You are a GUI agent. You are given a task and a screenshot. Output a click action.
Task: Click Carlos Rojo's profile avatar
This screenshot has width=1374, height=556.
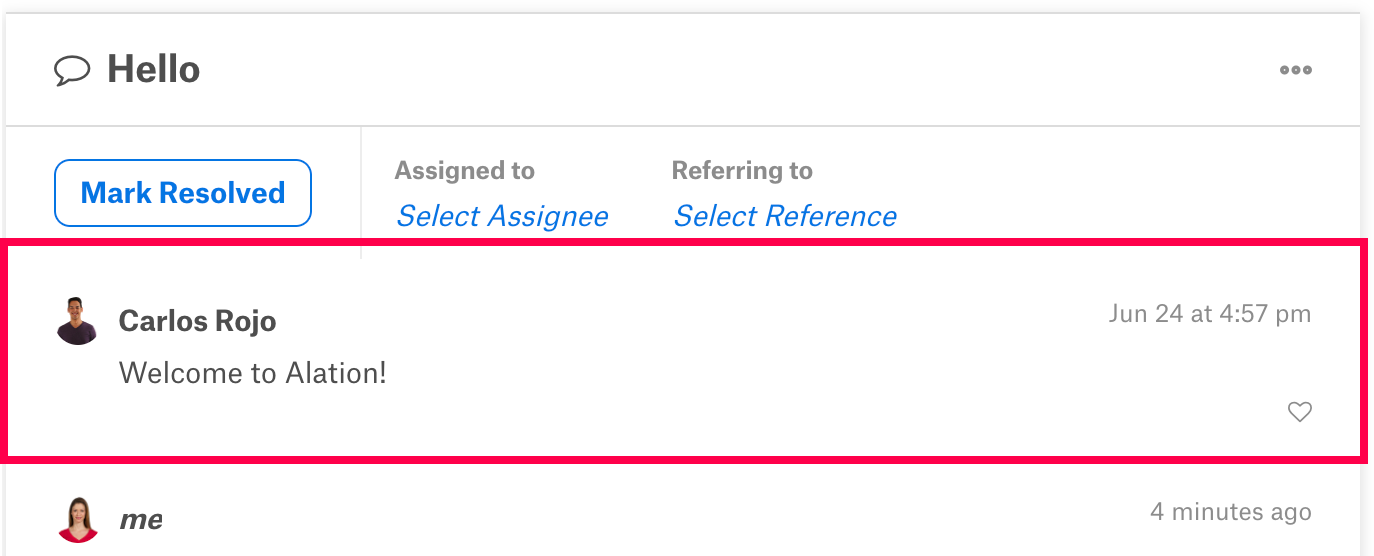[77, 321]
